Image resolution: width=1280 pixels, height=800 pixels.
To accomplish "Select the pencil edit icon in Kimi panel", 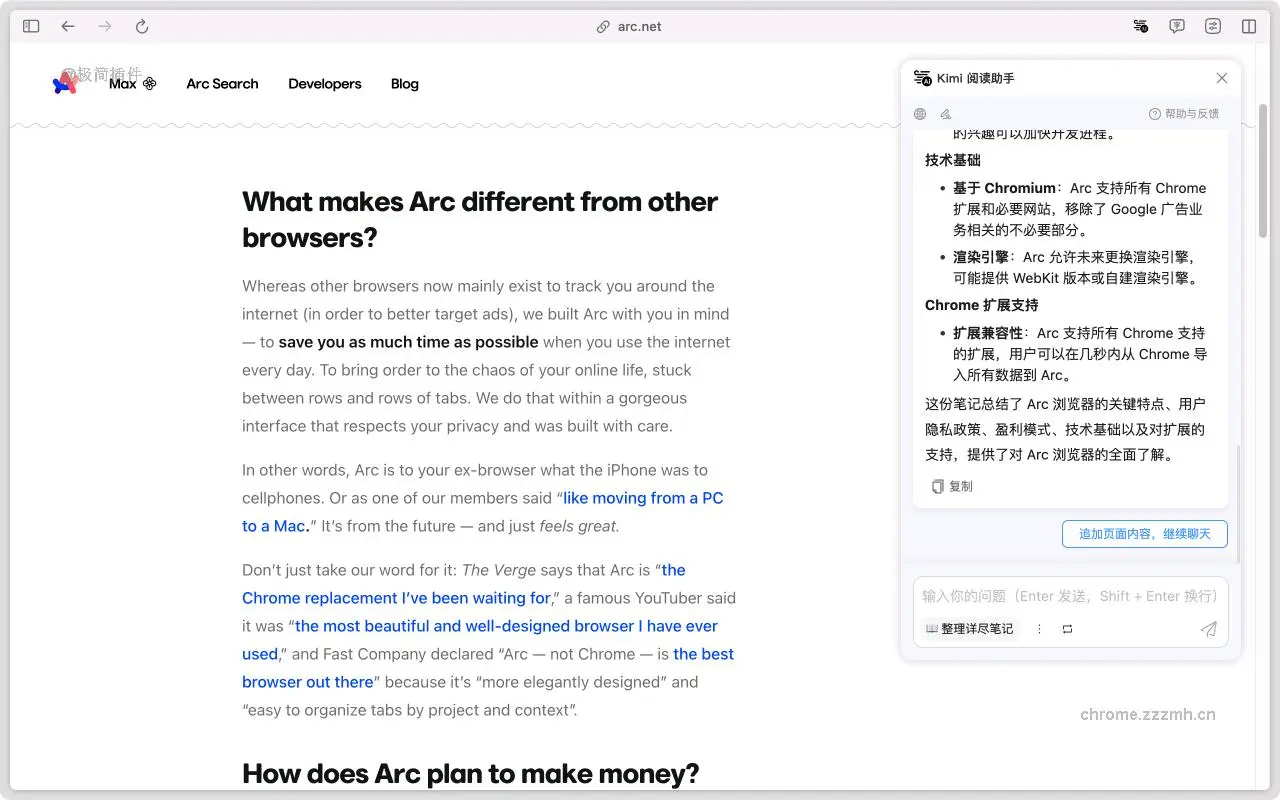I will pos(945,113).
